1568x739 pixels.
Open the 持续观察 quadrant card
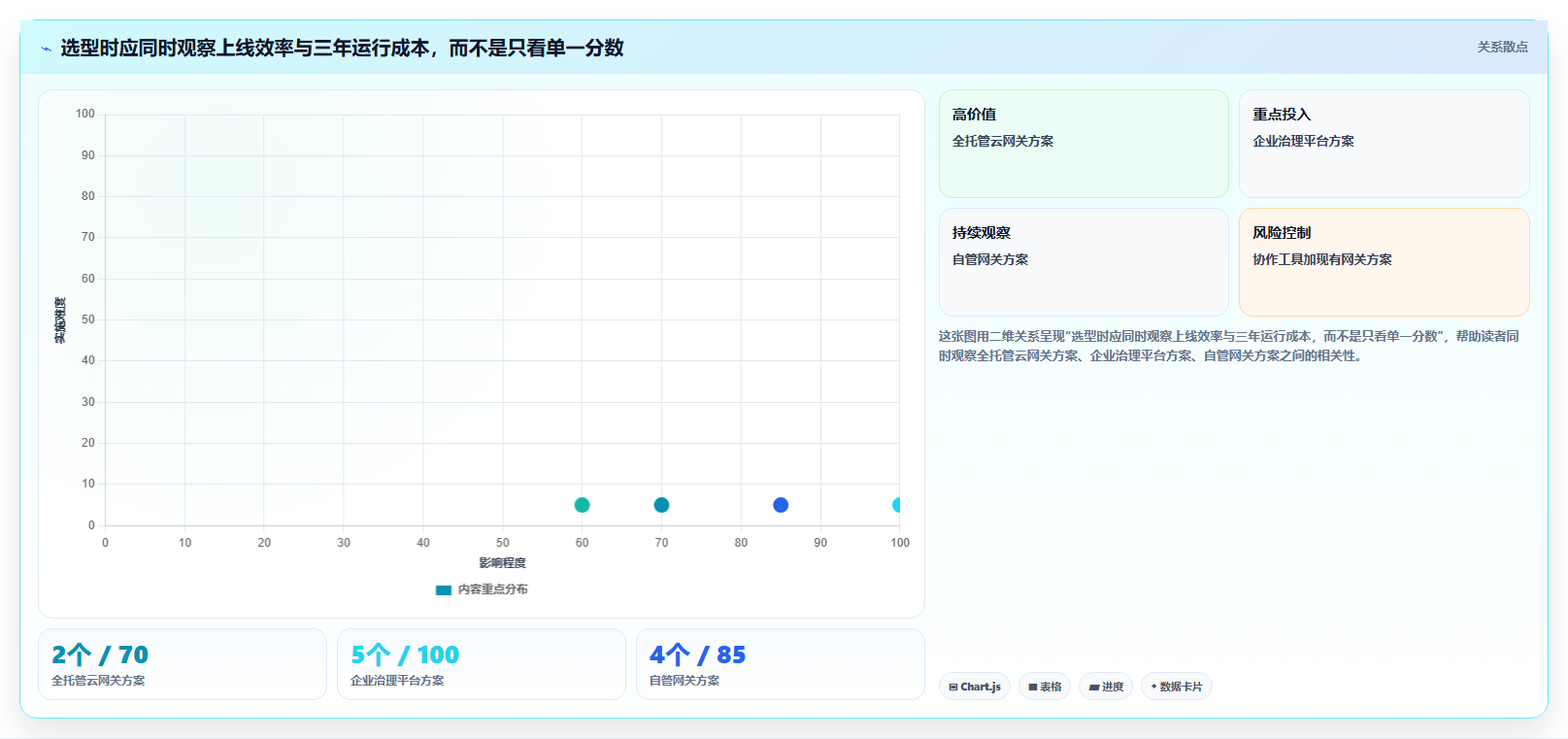coord(1084,262)
